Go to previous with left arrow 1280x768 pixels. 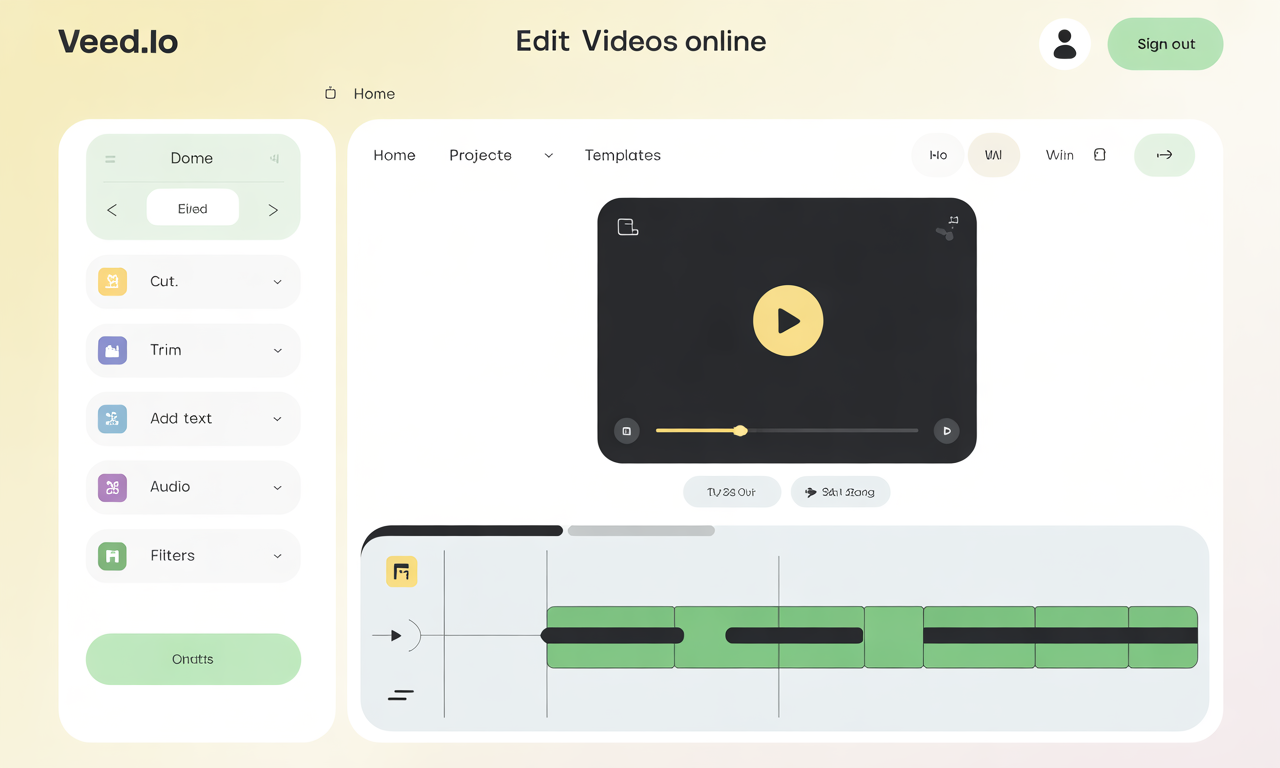(112, 210)
